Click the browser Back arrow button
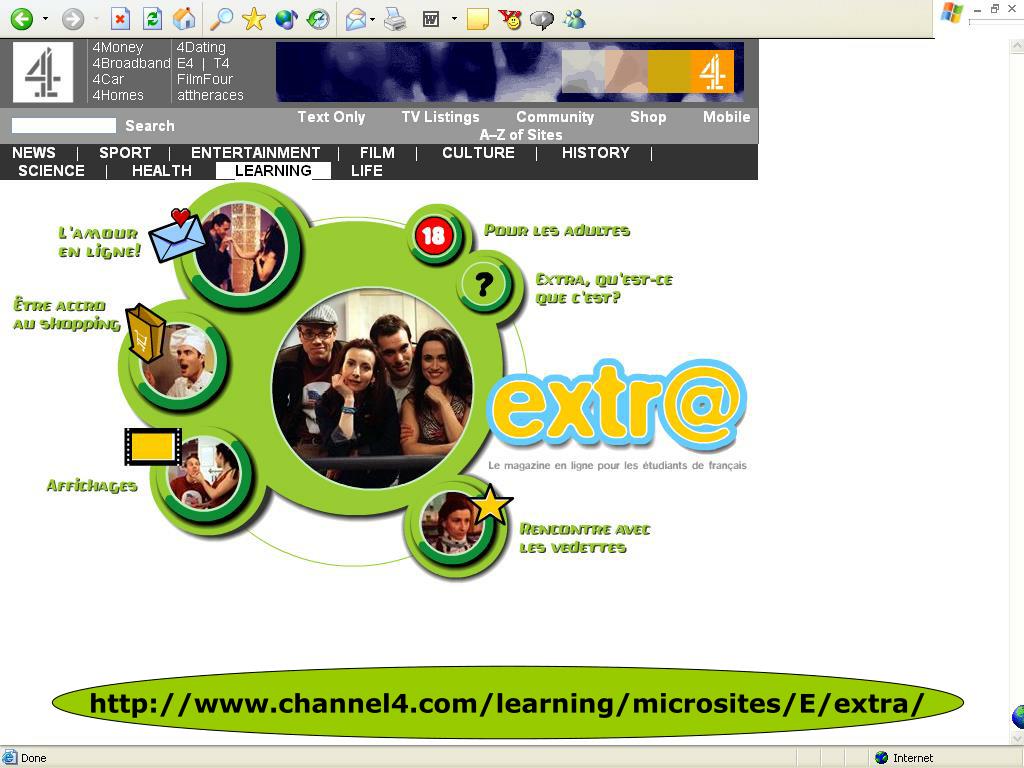This screenshot has width=1024, height=768. pyautogui.click(x=22, y=19)
